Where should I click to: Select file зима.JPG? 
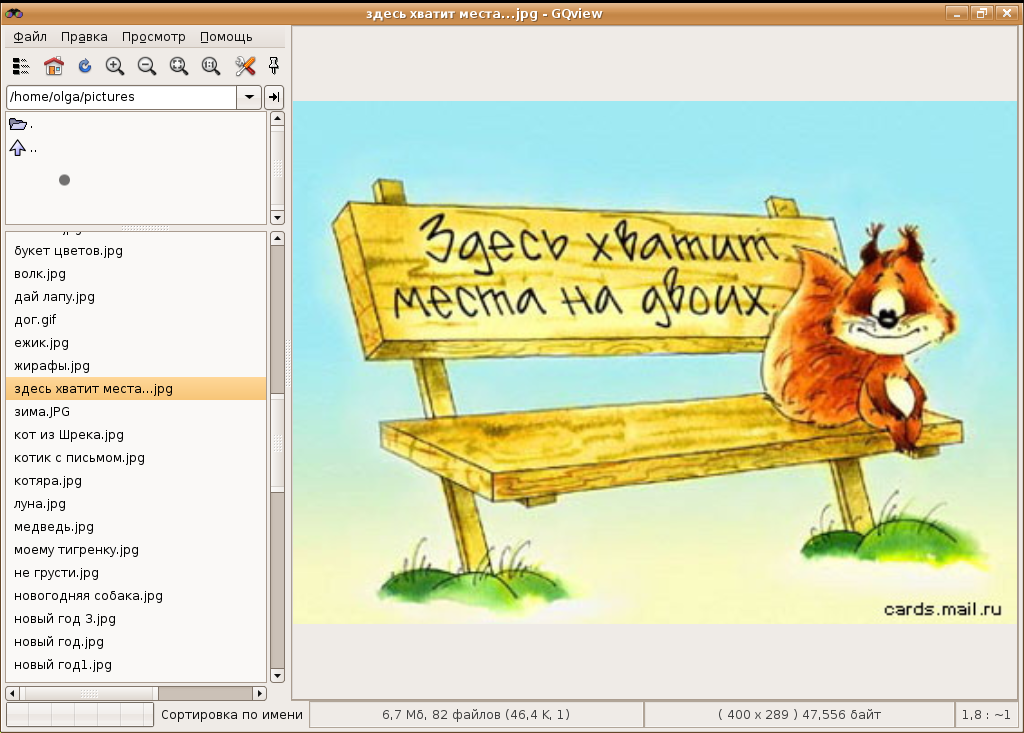136,412
